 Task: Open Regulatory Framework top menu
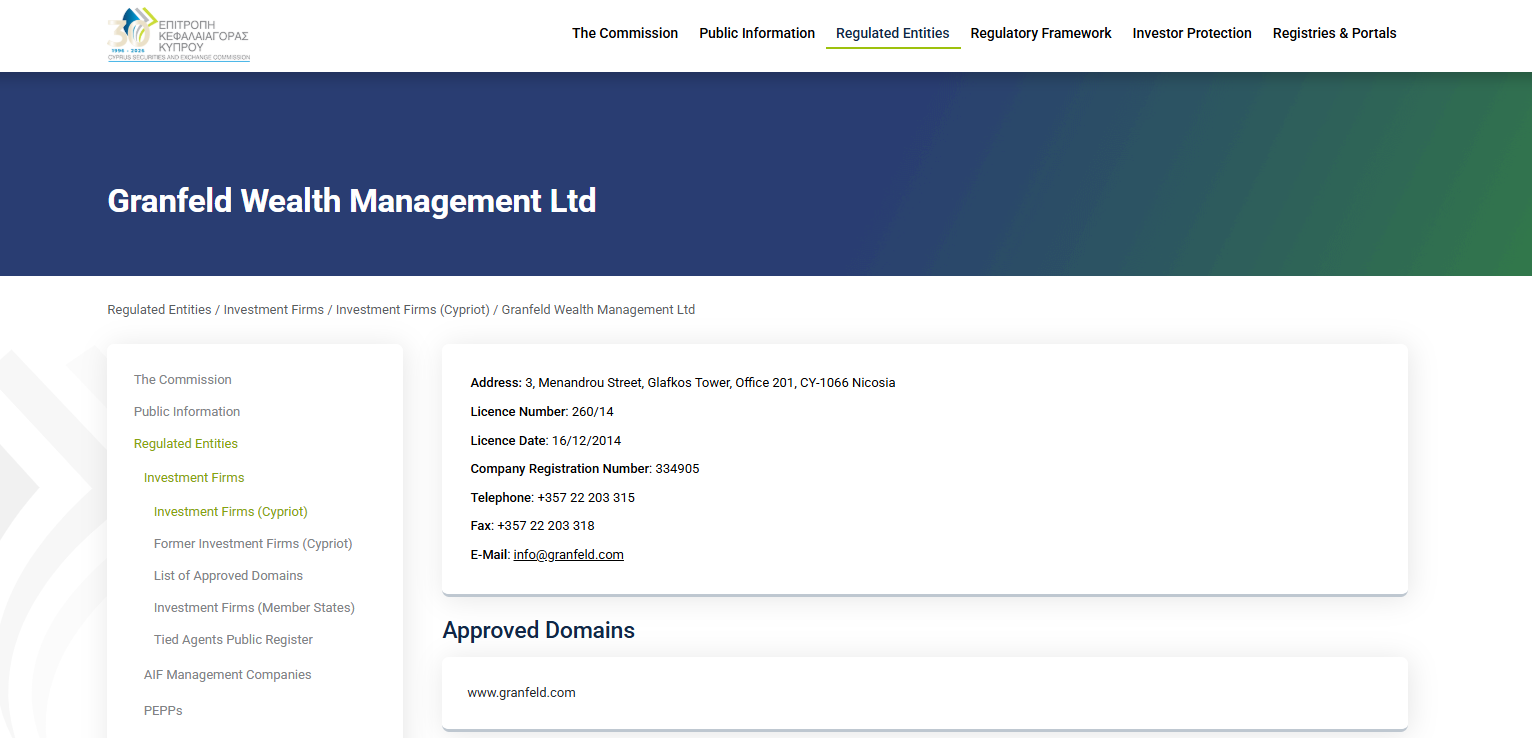[x=1041, y=33]
